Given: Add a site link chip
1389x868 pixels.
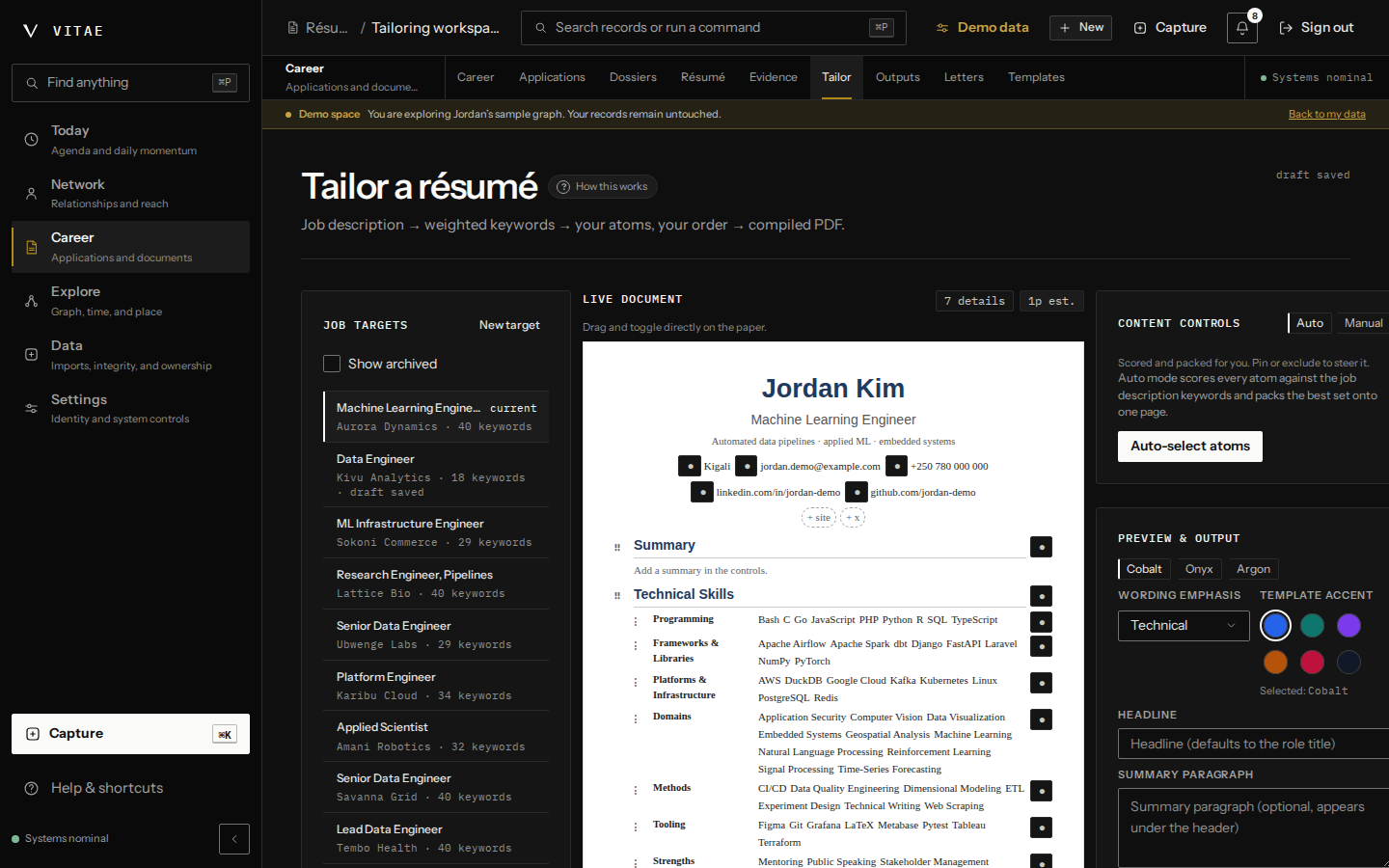Looking at the screenshot, I should [x=819, y=518].
